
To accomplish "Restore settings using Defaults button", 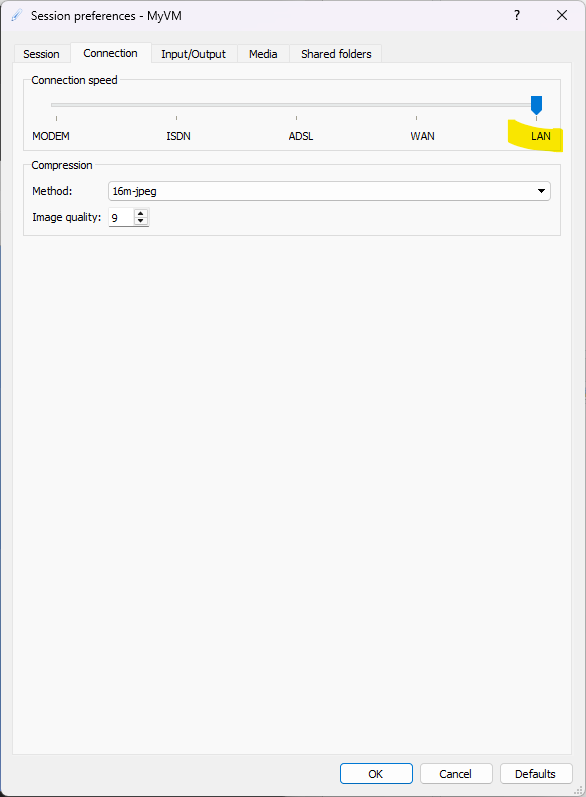I will (536, 774).
